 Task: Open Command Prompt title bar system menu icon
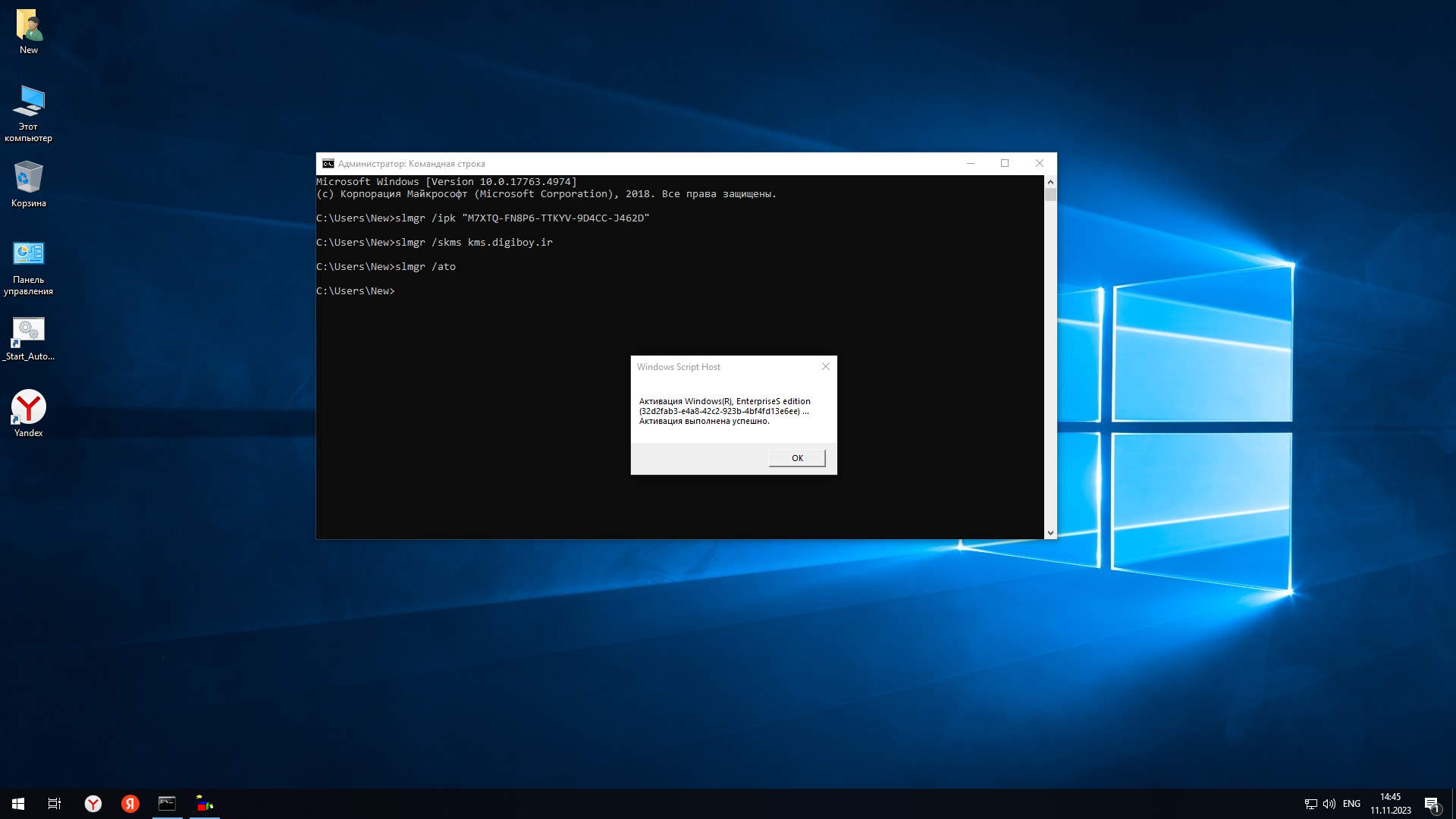coord(328,164)
